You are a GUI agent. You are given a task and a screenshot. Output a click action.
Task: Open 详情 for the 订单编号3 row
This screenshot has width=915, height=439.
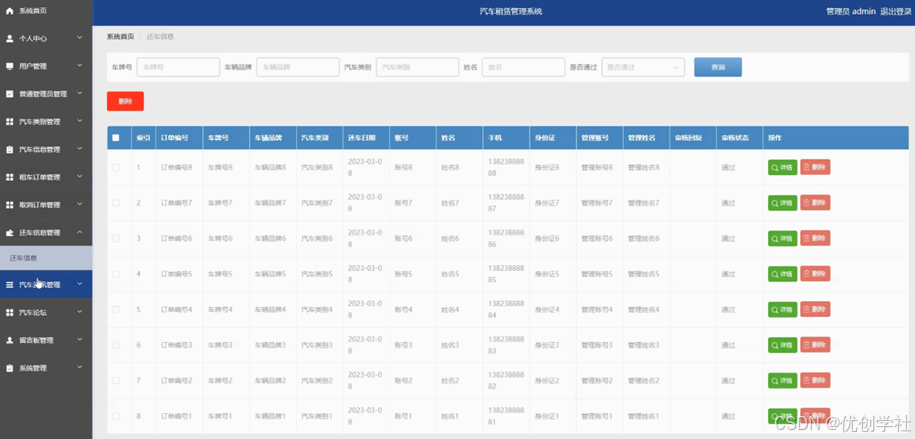coord(783,345)
